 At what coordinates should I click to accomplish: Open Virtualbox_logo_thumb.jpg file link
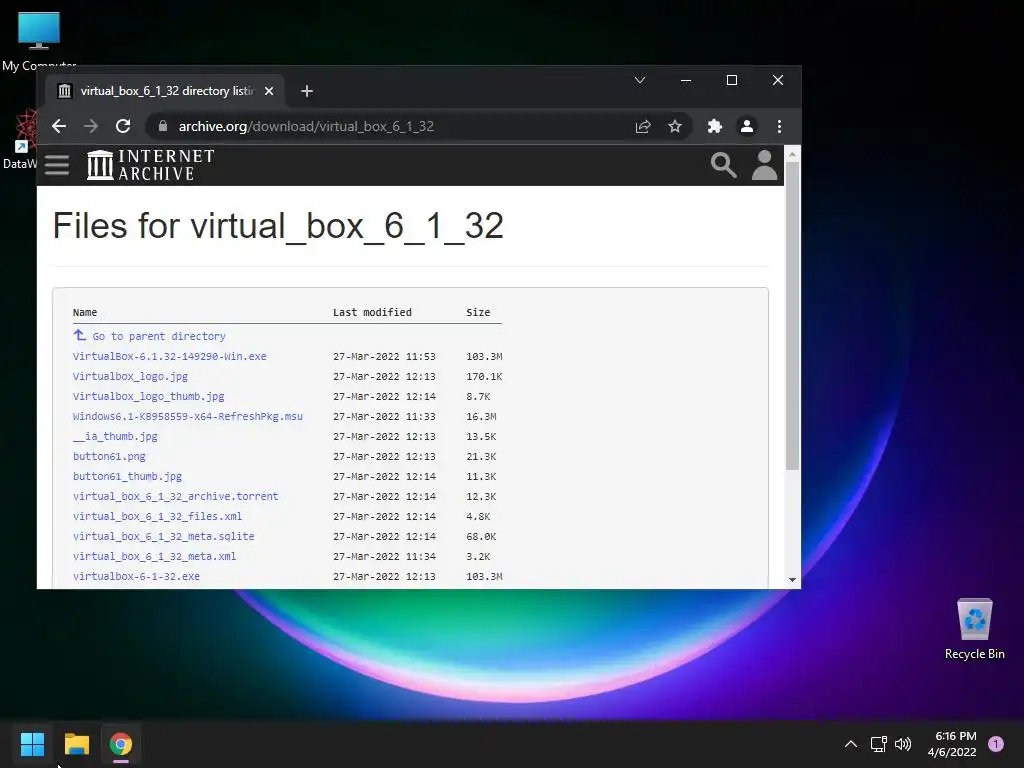tap(148, 396)
